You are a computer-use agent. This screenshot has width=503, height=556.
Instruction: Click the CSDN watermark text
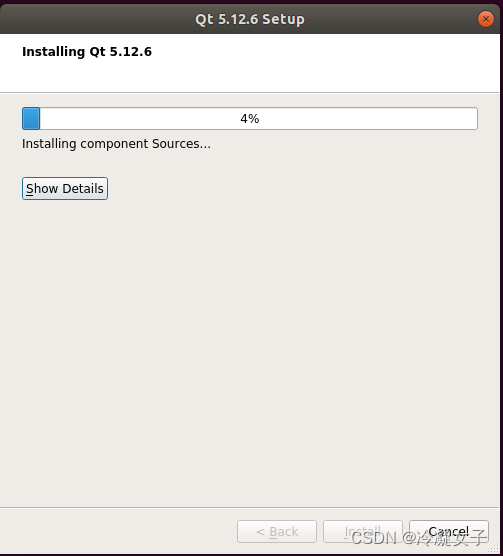tap(418, 538)
